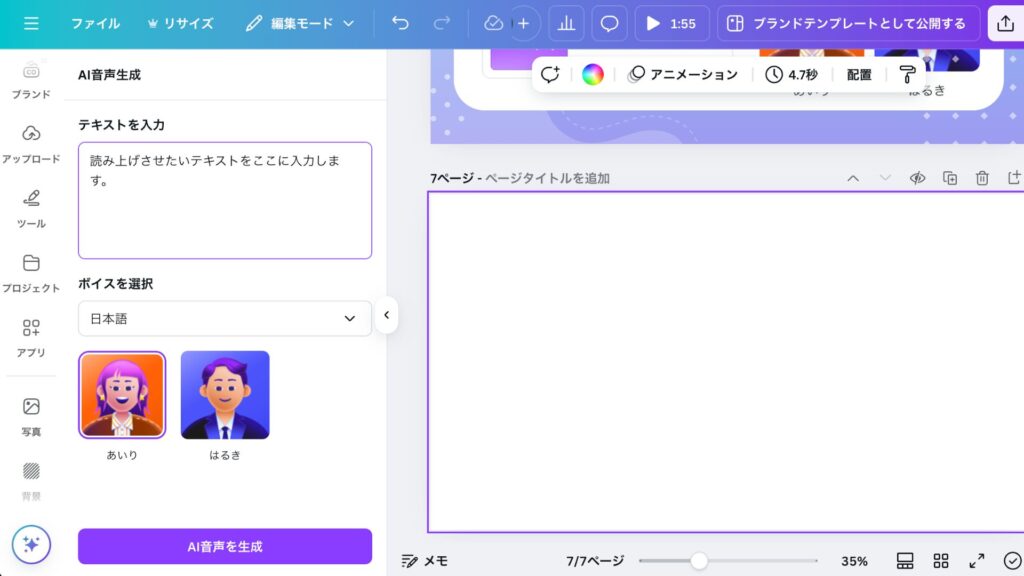Open the grid view icon

[940, 560]
